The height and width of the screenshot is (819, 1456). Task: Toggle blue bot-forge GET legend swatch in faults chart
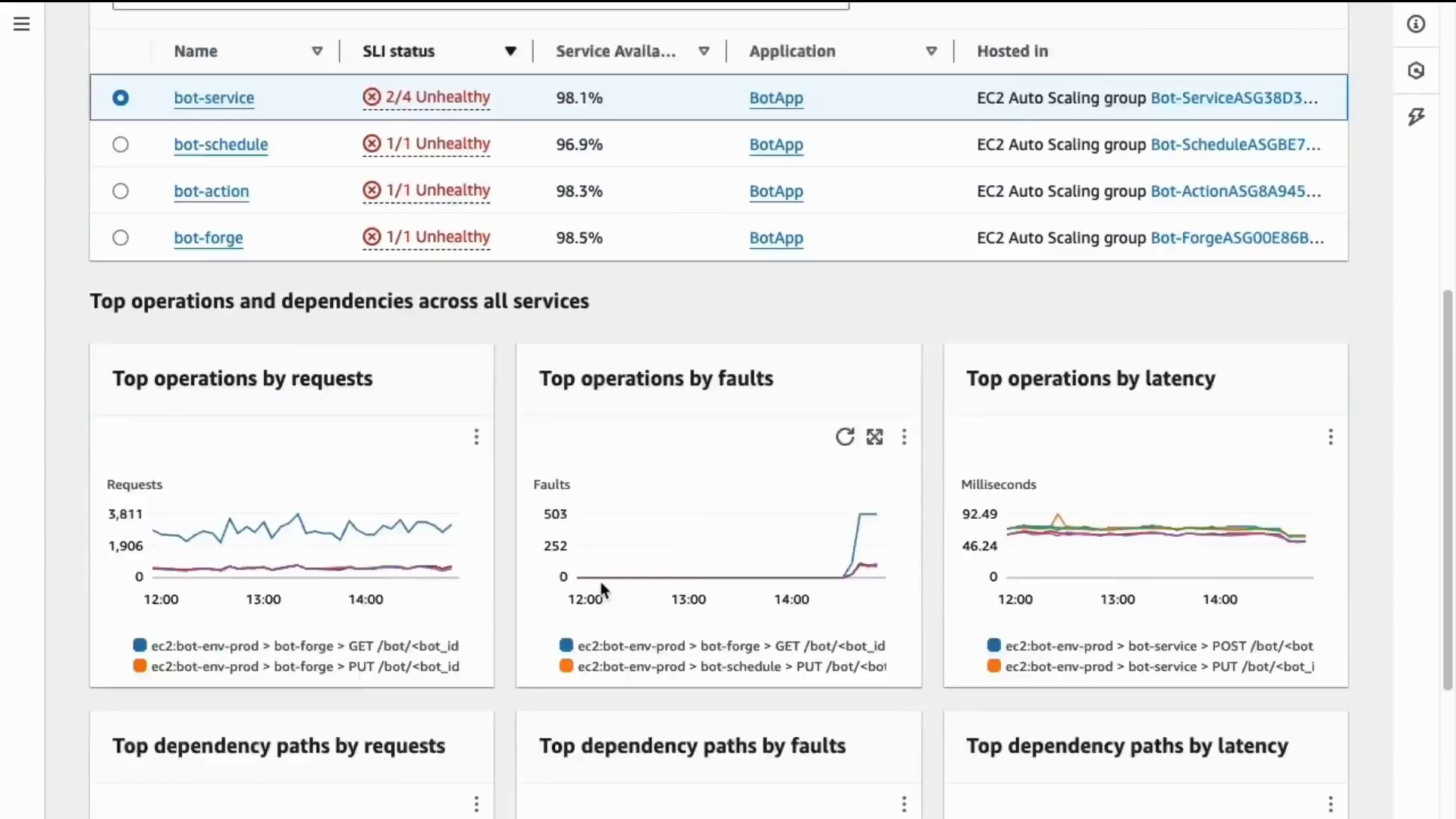(x=566, y=645)
